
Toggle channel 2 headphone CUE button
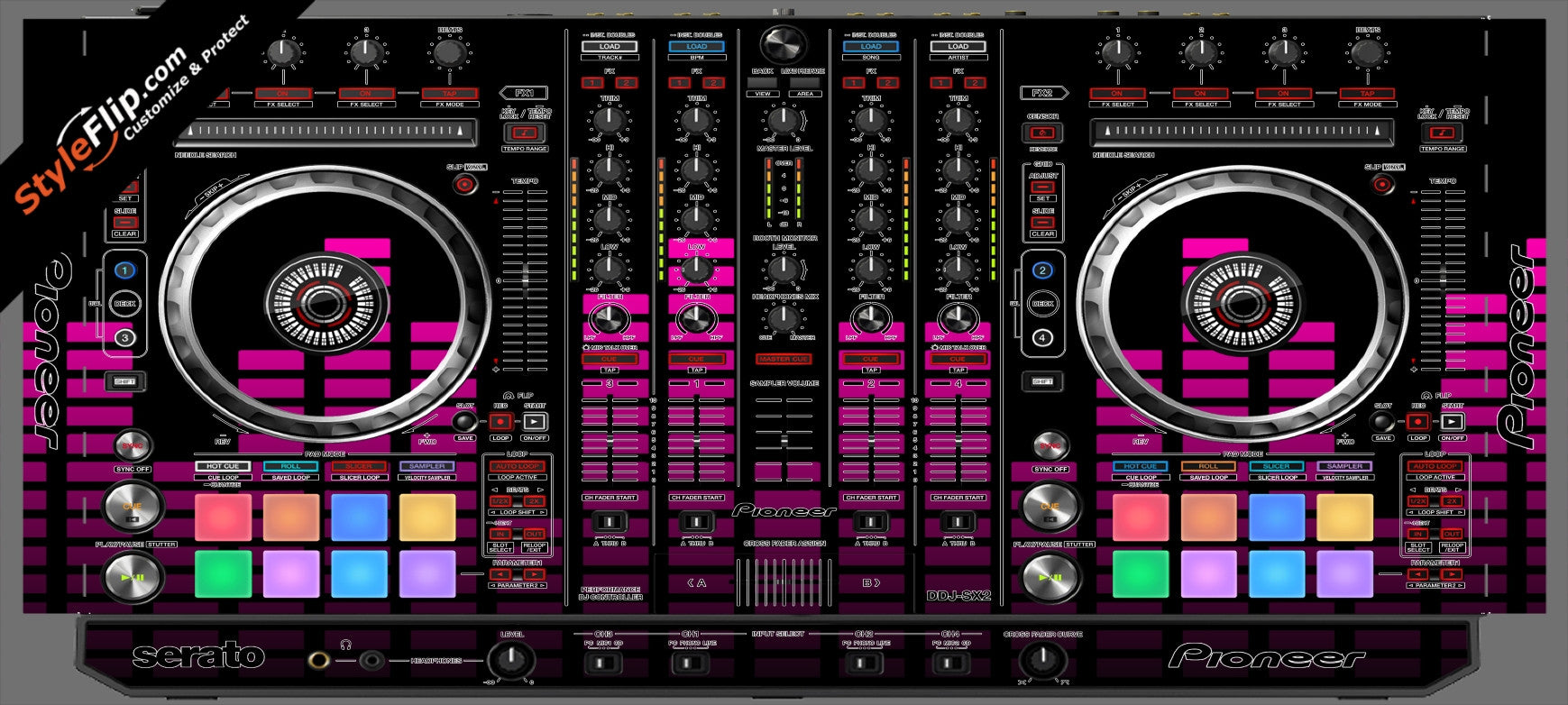(871, 359)
